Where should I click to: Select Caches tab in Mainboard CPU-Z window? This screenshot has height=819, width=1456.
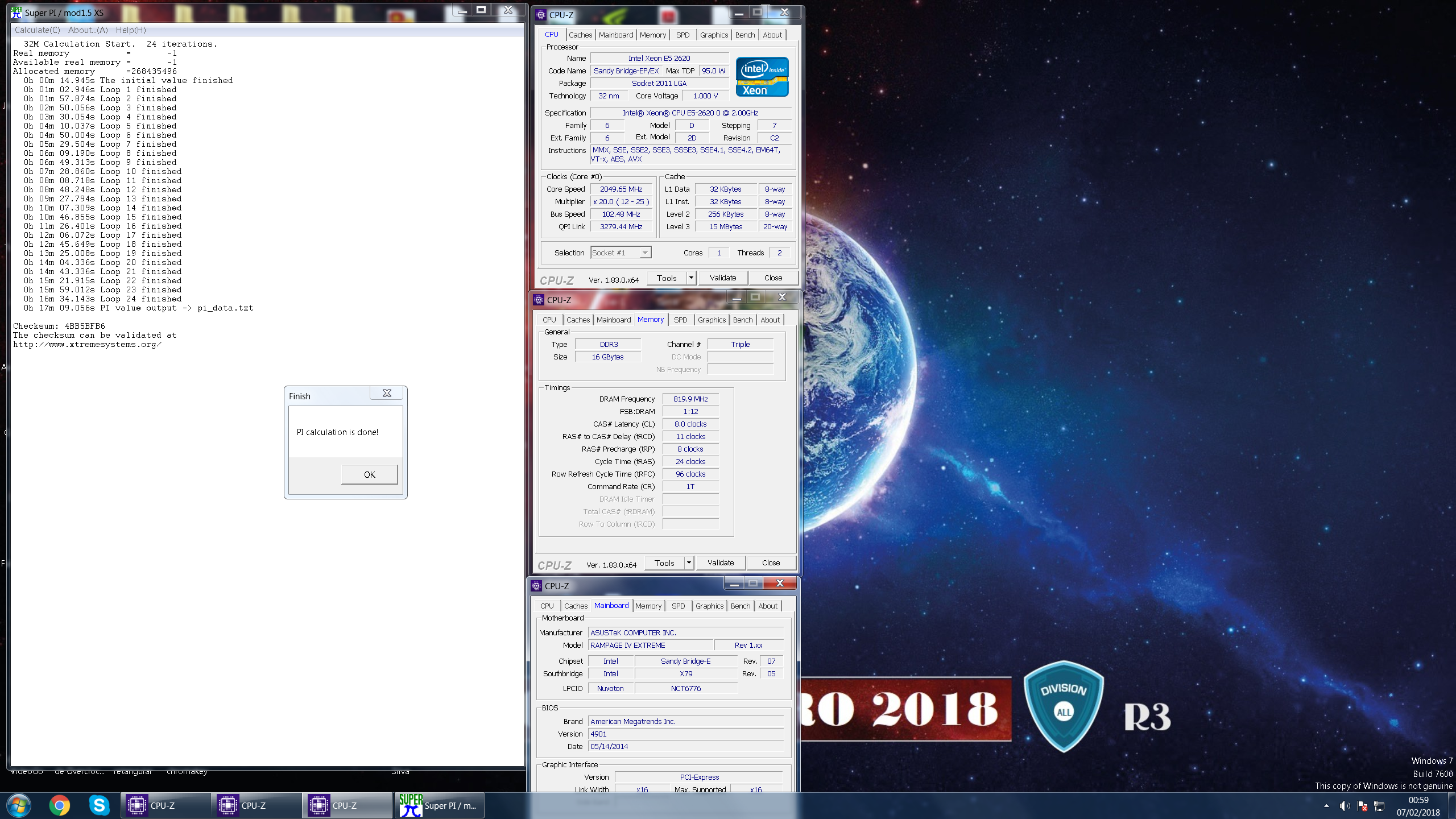(576, 606)
